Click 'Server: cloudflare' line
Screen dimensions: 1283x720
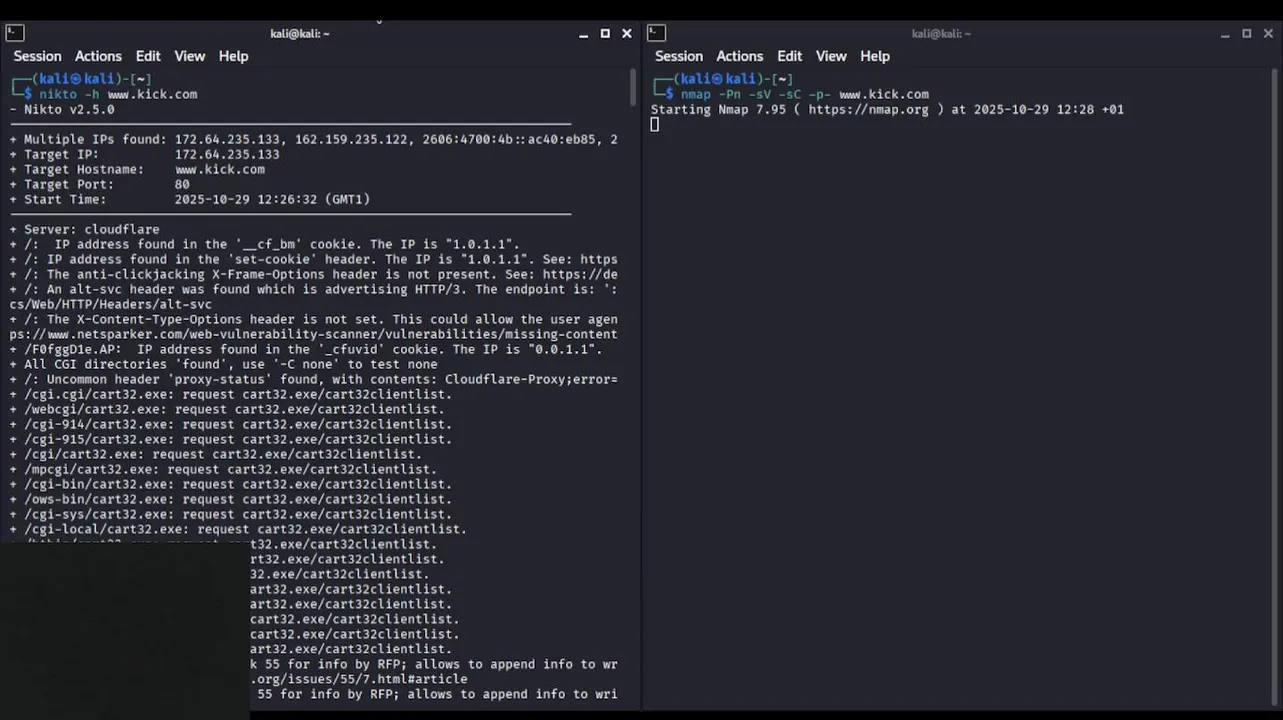point(85,229)
